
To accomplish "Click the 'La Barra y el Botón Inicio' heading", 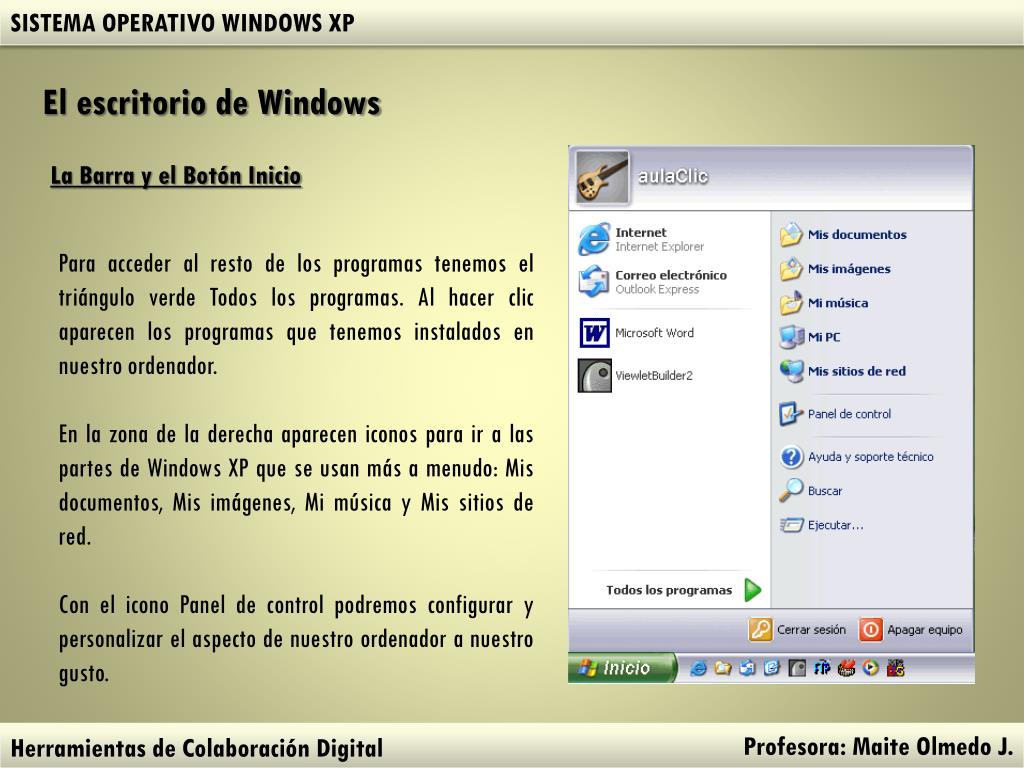I will [176, 176].
